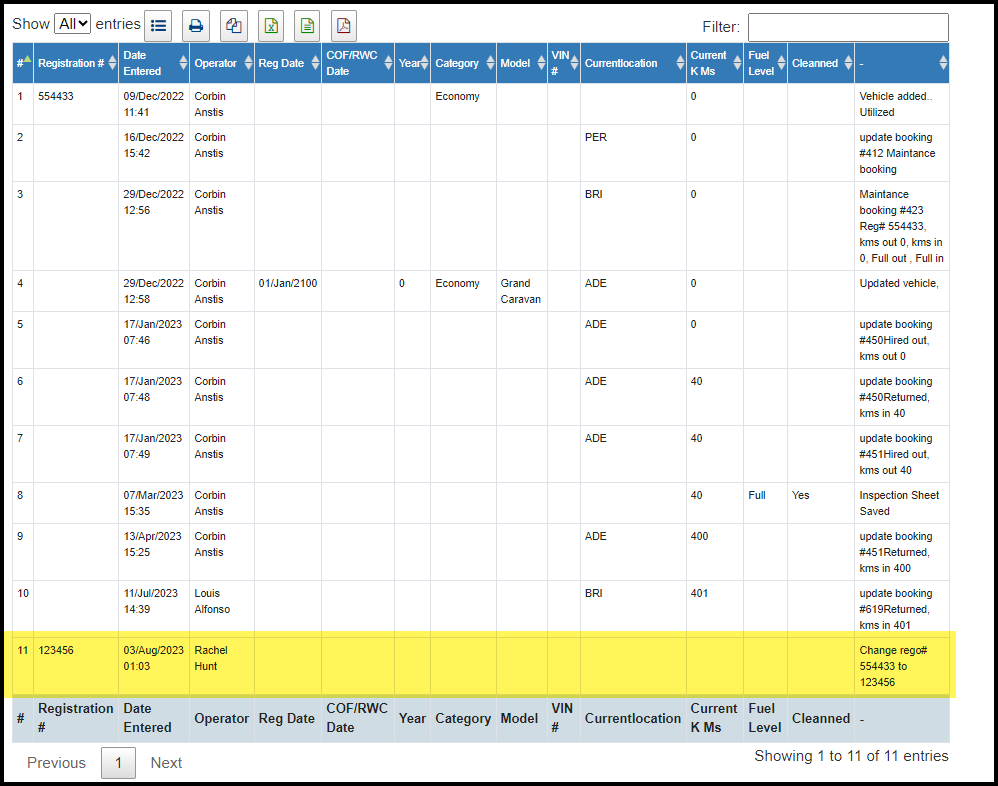Screen dimensions: 998x786
Task: Export the table as PDF
Action: point(344,25)
